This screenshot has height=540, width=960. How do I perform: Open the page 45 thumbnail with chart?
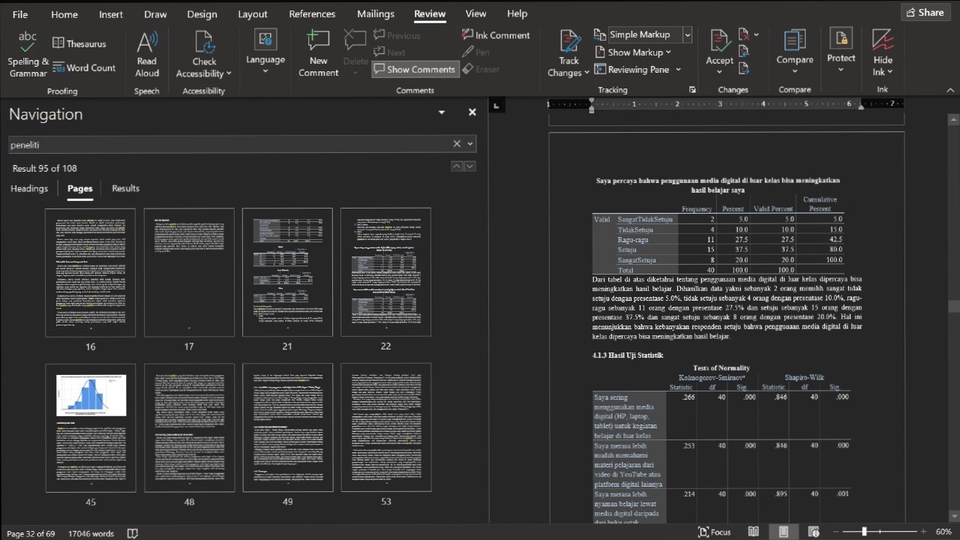(x=91, y=428)
